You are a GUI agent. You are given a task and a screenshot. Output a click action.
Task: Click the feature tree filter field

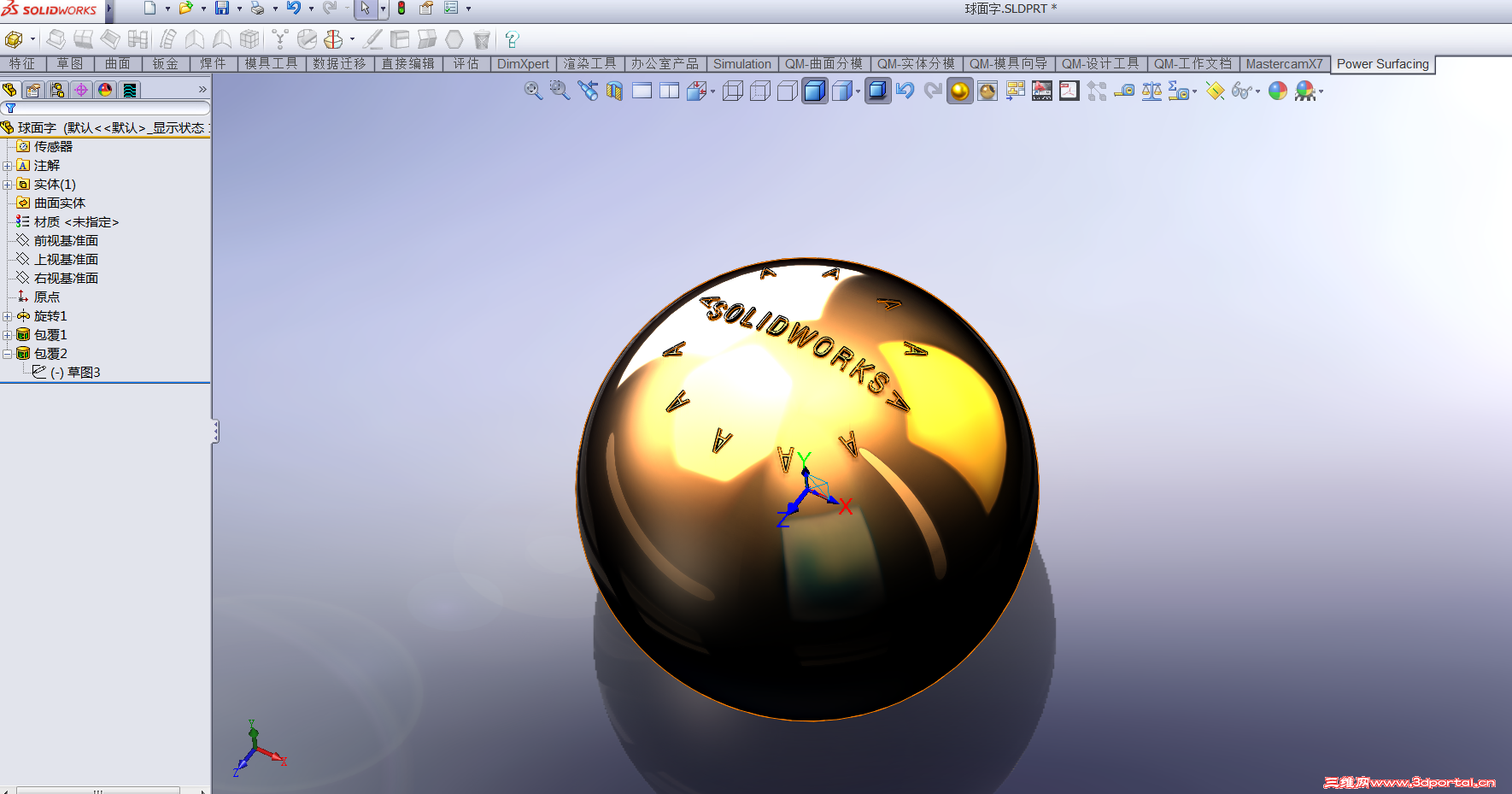pos(106,109)
